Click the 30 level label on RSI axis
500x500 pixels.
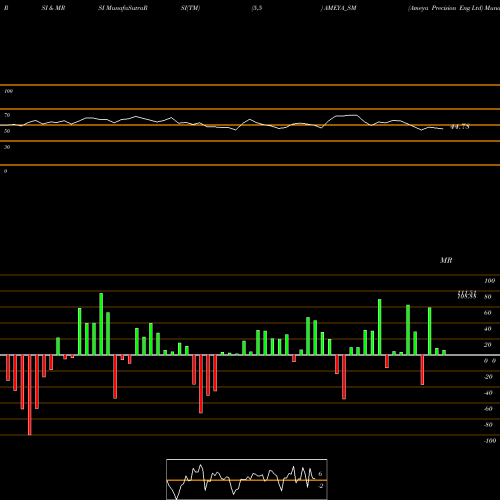(7, 147)
